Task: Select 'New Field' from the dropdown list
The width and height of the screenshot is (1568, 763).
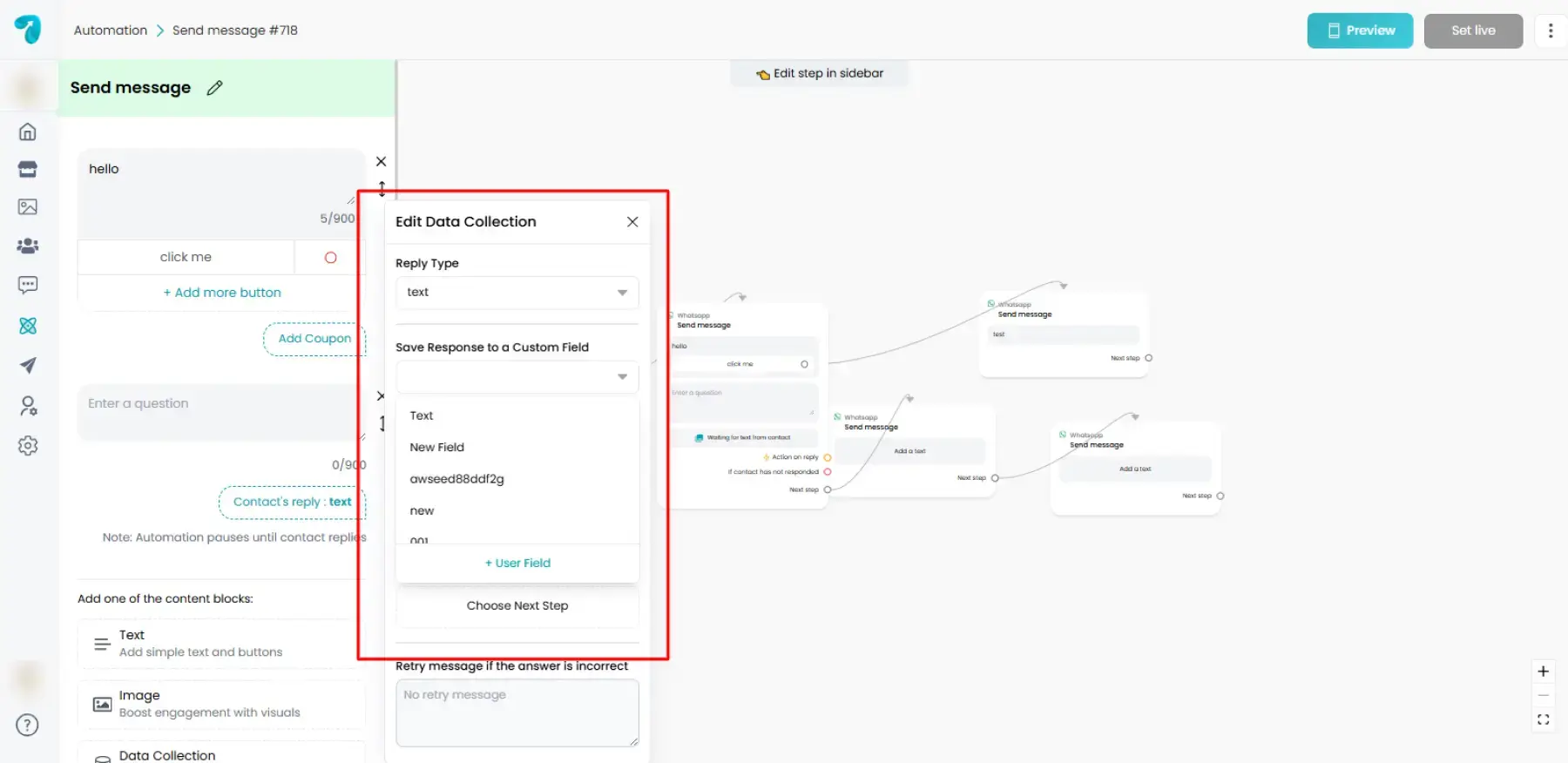Action: click(437, 448)
